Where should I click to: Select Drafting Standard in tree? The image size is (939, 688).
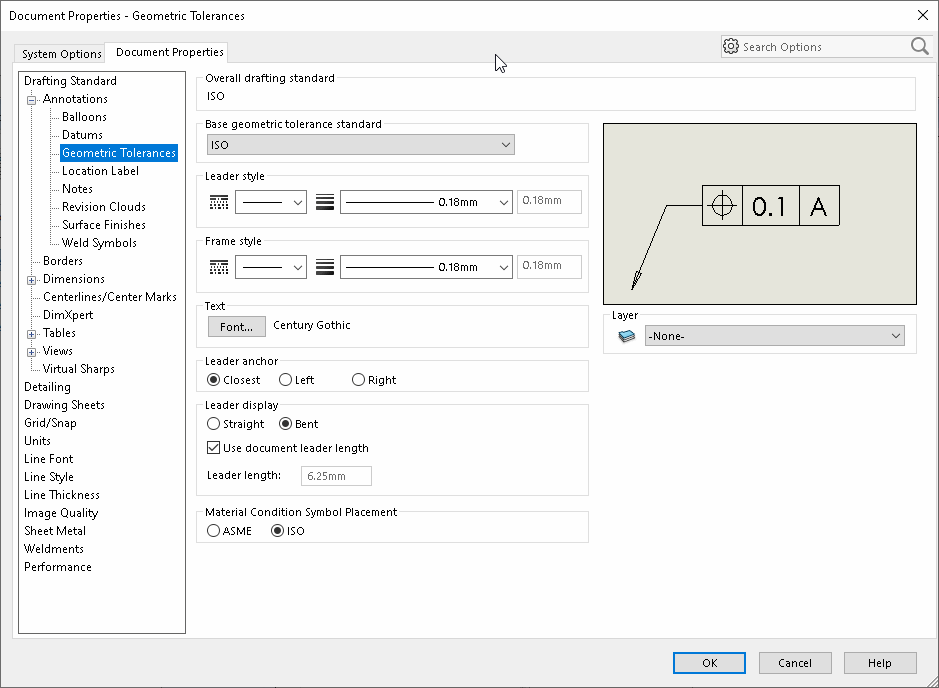pyautogui.click(x=70, y=81)
